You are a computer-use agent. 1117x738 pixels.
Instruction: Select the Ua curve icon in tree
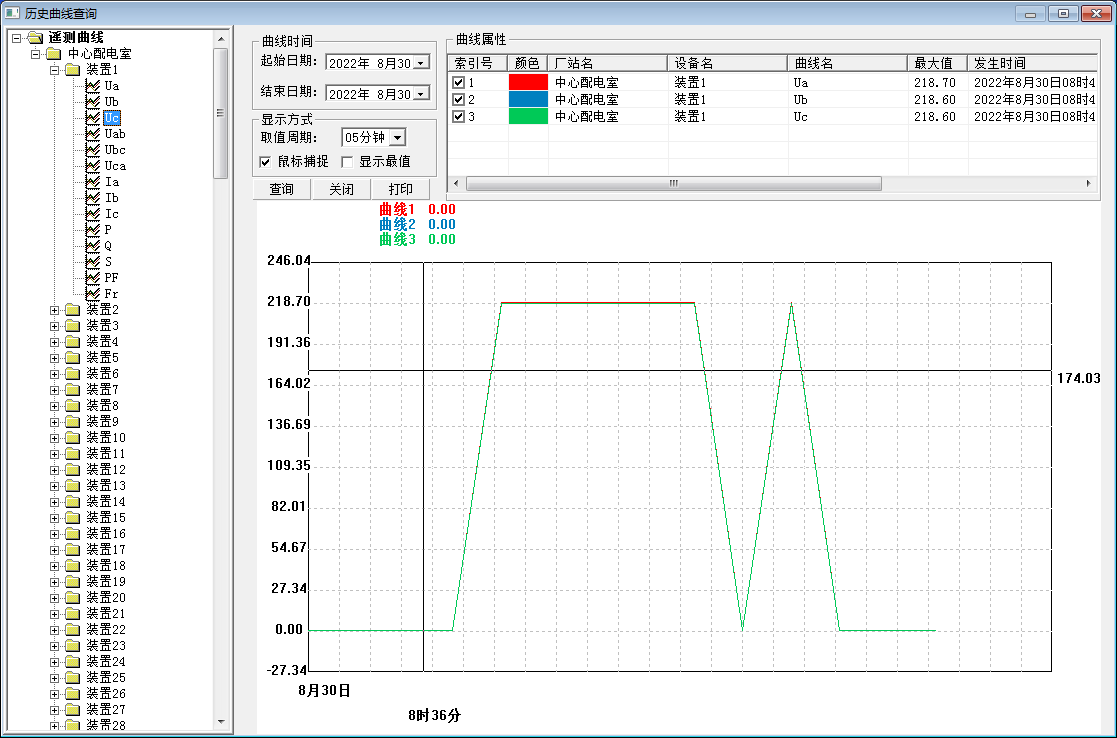pos(93,86)
